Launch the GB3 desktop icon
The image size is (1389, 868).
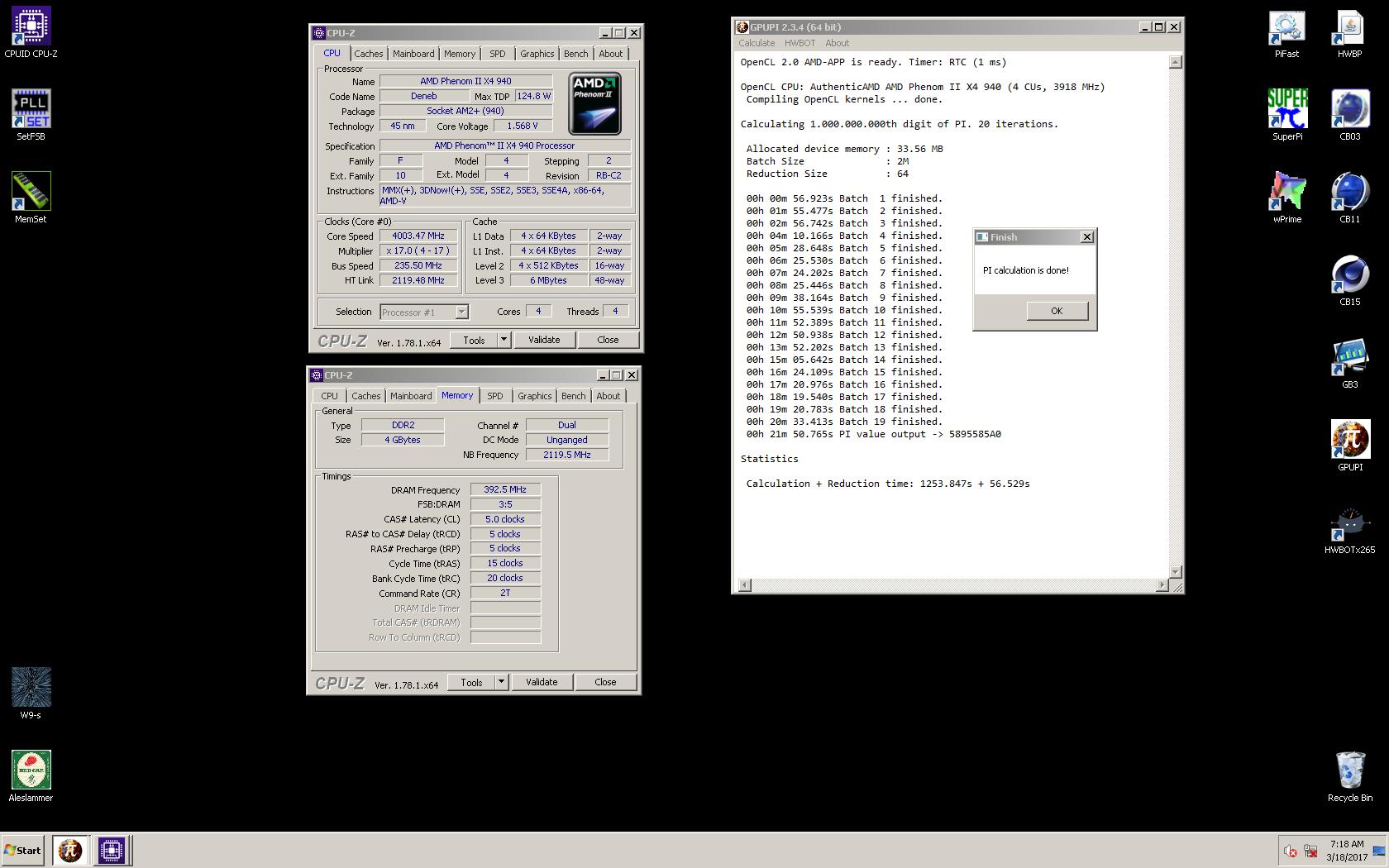[x=1349, y=364]
